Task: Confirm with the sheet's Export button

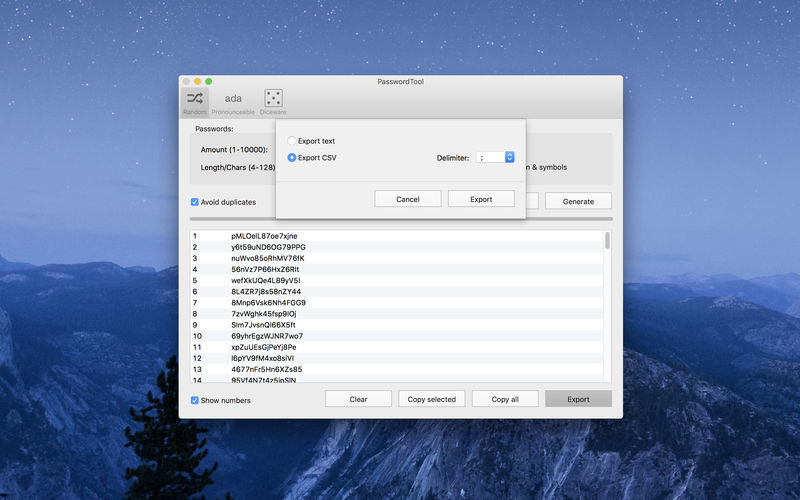Action: [481, 199]
